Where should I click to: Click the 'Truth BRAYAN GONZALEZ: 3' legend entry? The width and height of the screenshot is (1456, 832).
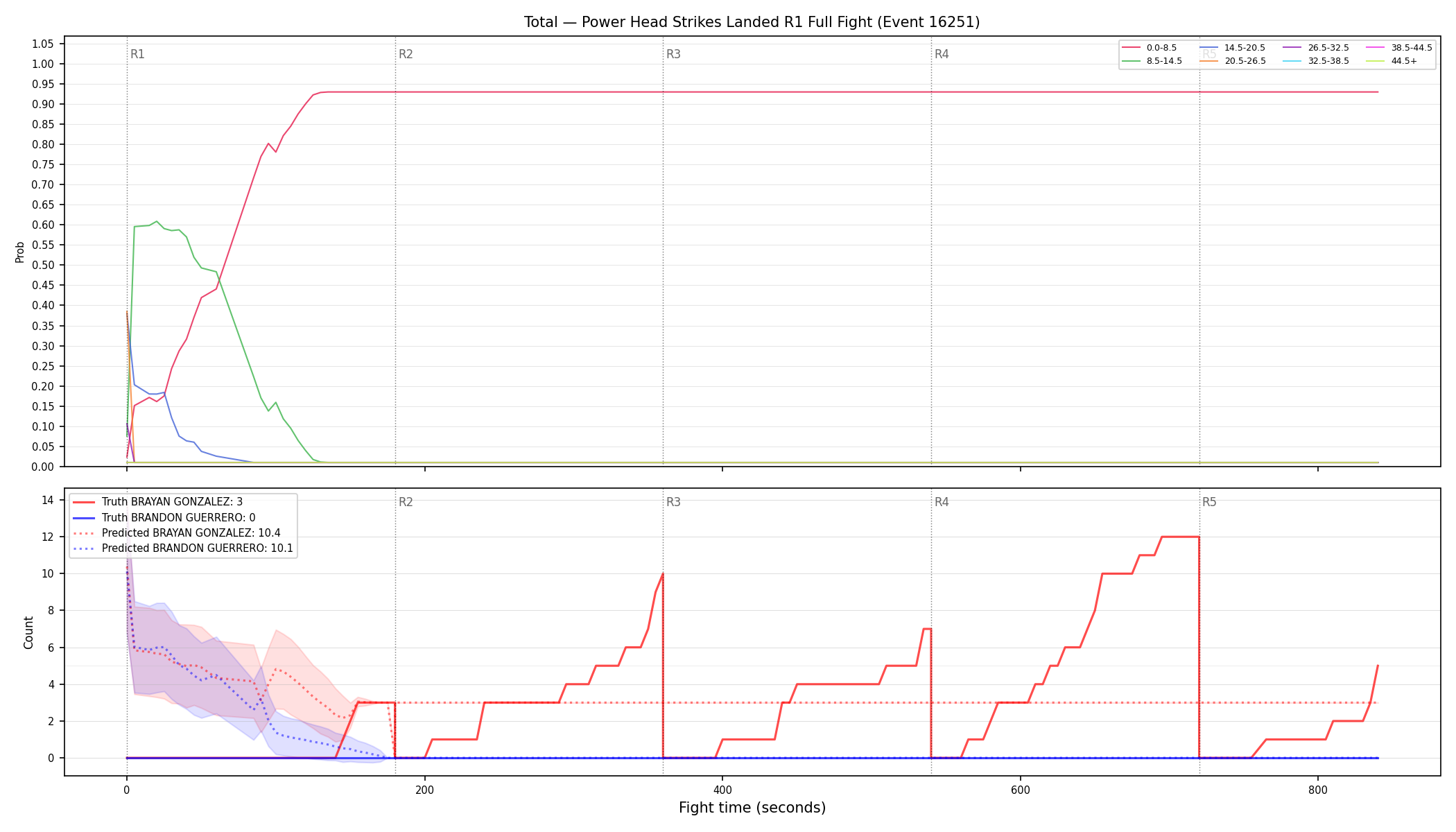click(x=172, y=502)
